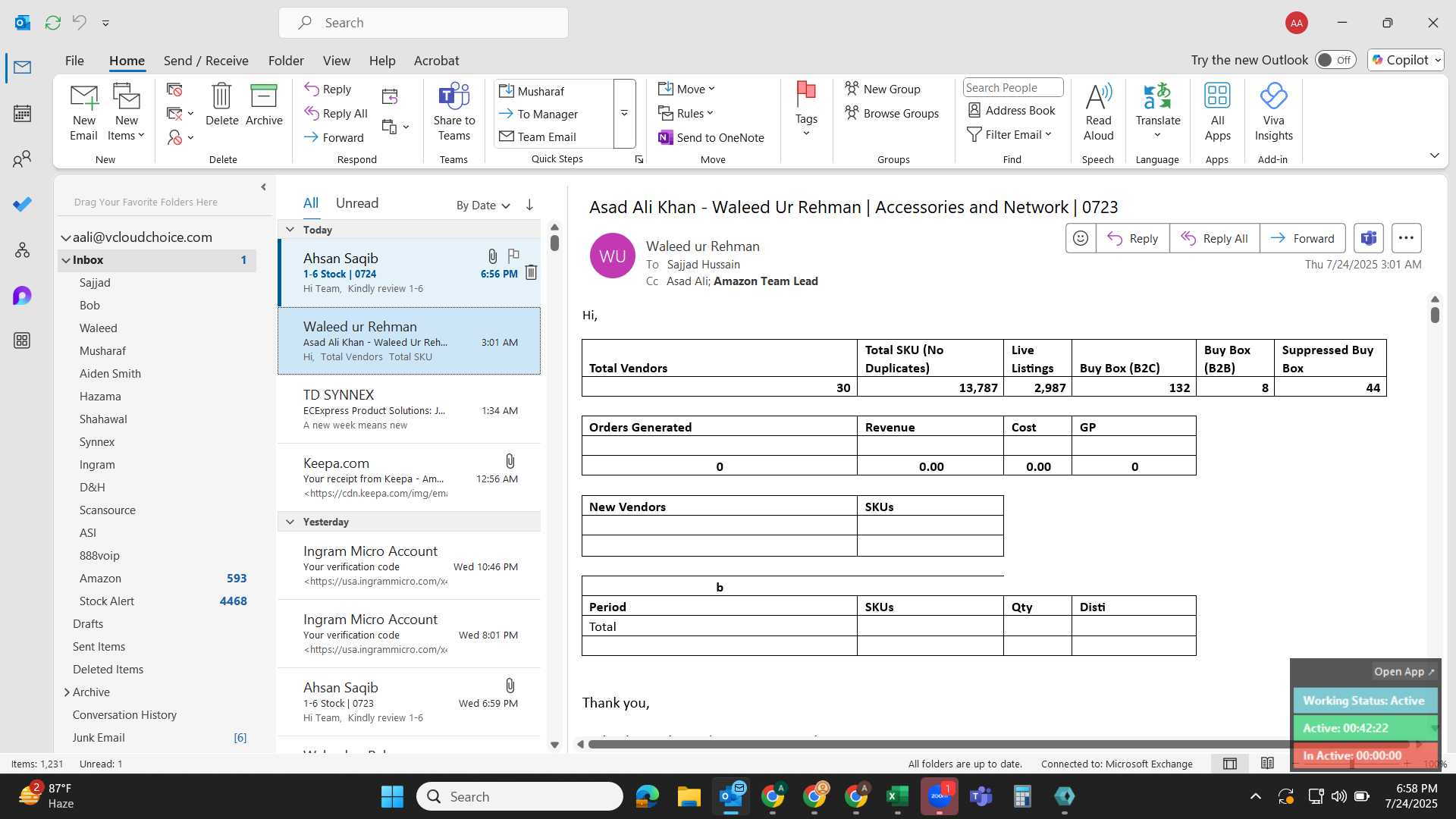Reverse sort order arrow in message list
Image resolution: width=1456 pixels, height=819 pixels.
(529, 205)
